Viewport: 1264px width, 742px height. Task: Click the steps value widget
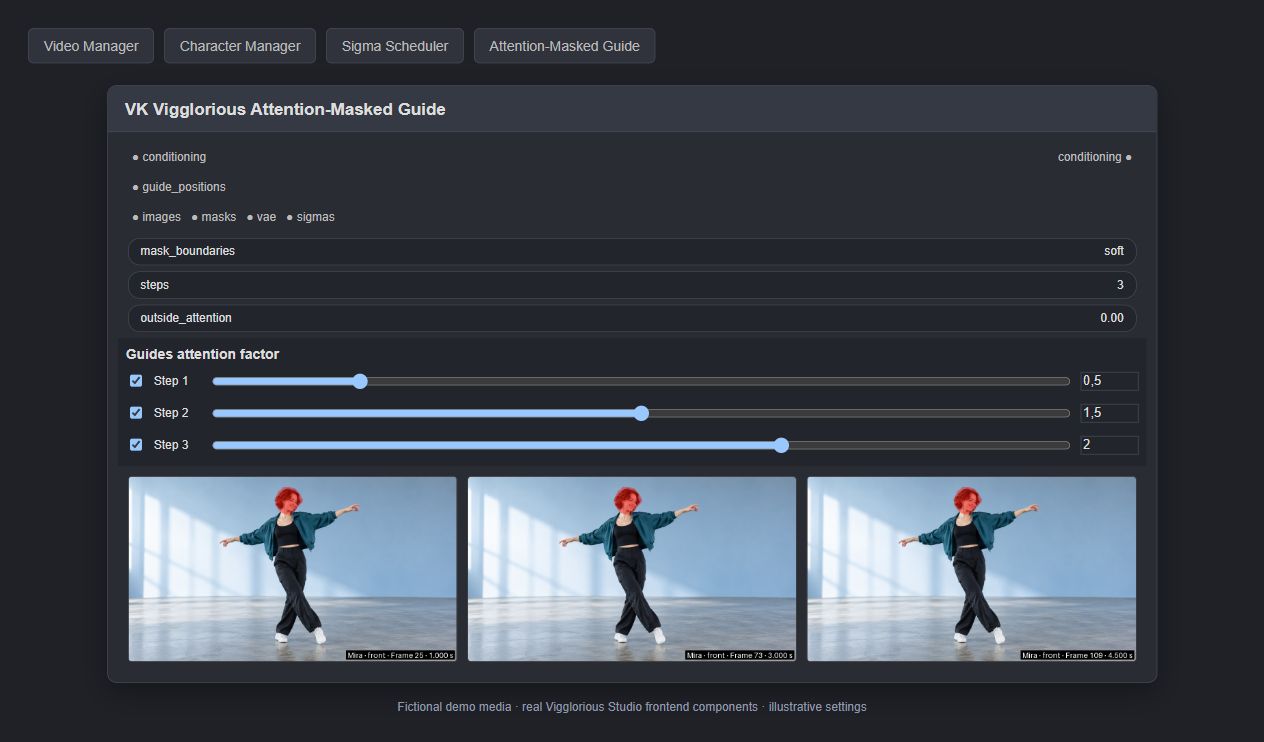pos(632,285)
